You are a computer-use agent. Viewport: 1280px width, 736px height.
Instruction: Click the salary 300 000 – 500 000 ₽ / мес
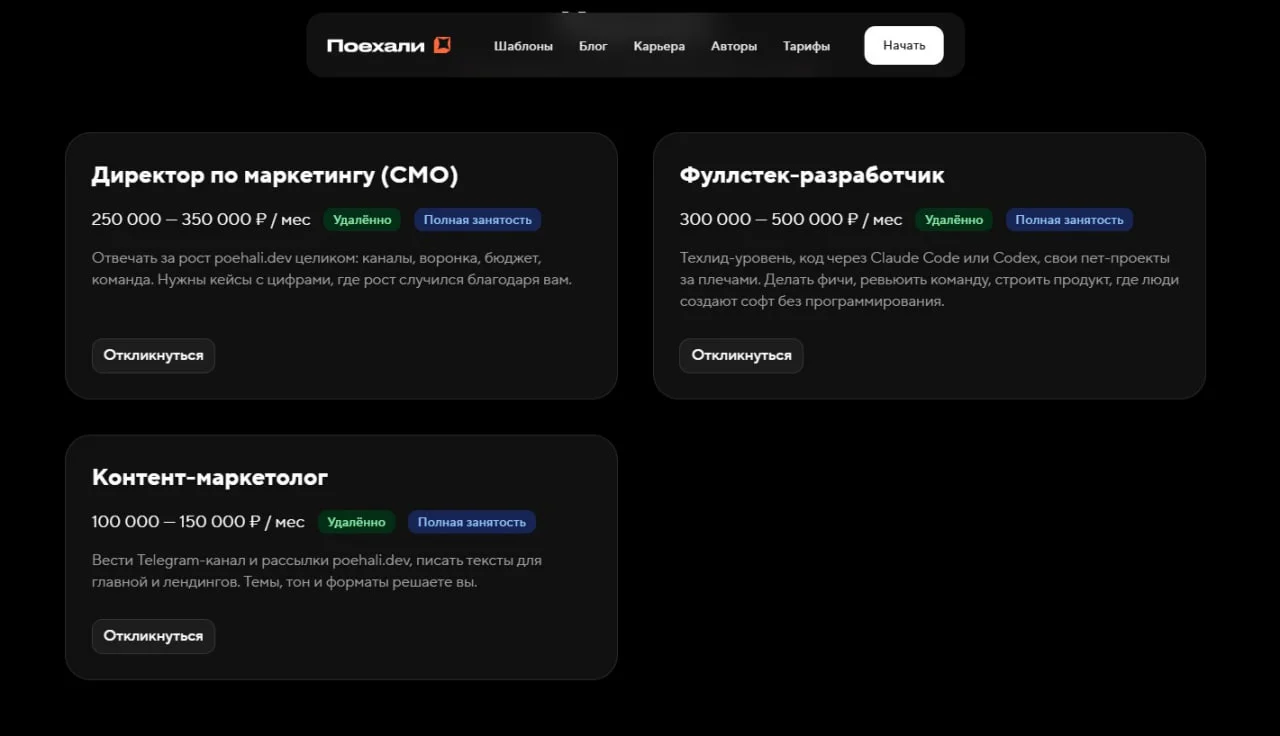pos(791,220)
